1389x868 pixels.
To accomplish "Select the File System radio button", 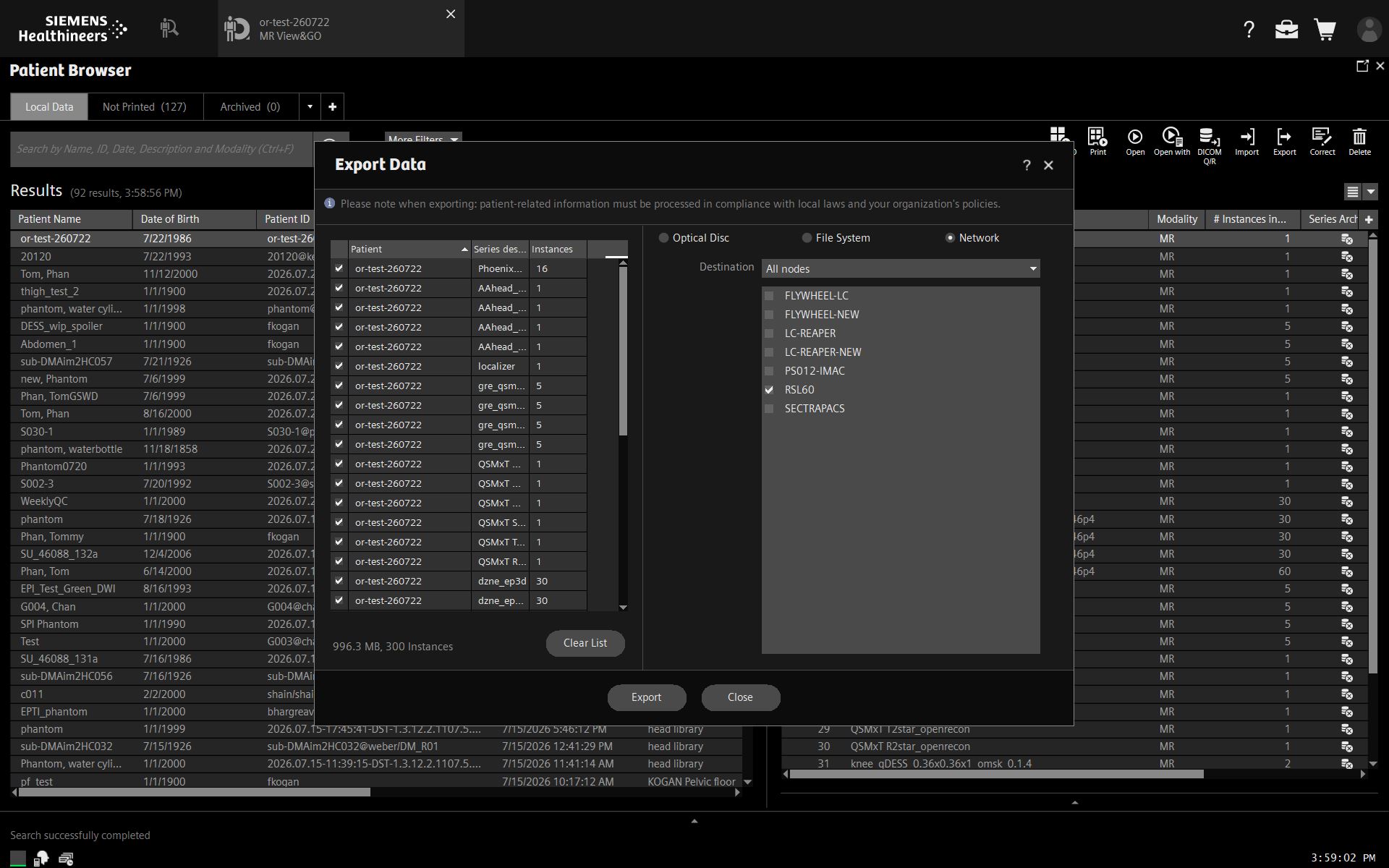I will [807, 238].
